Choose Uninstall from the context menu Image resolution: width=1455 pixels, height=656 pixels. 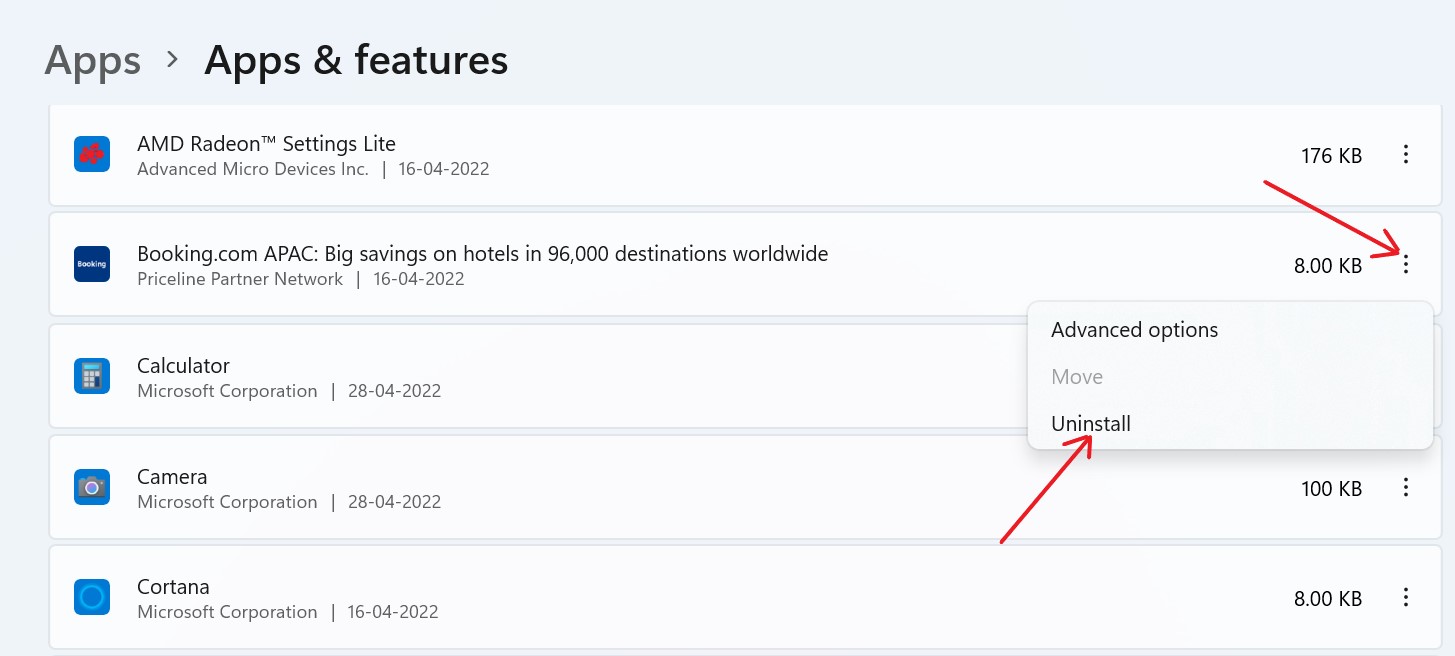click(1091, 424)
